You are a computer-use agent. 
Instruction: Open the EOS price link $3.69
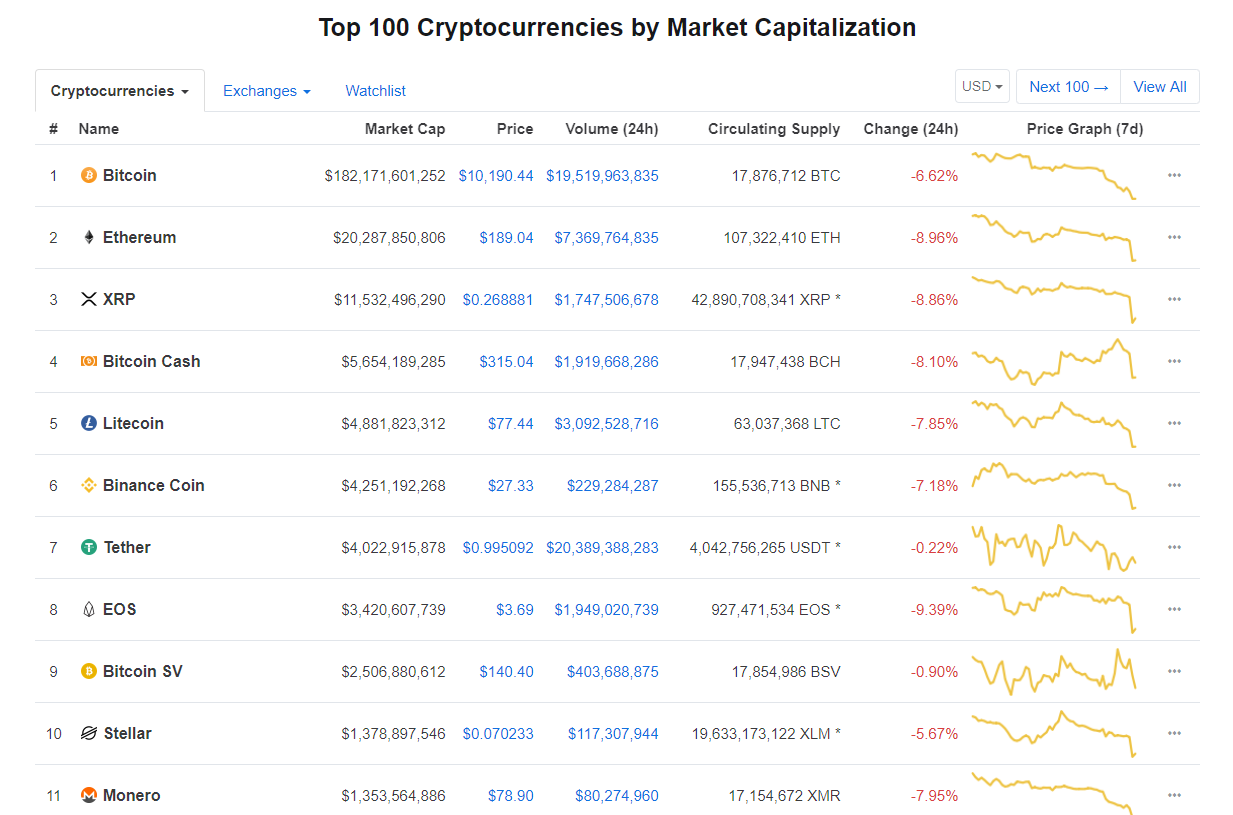point(515,609)
